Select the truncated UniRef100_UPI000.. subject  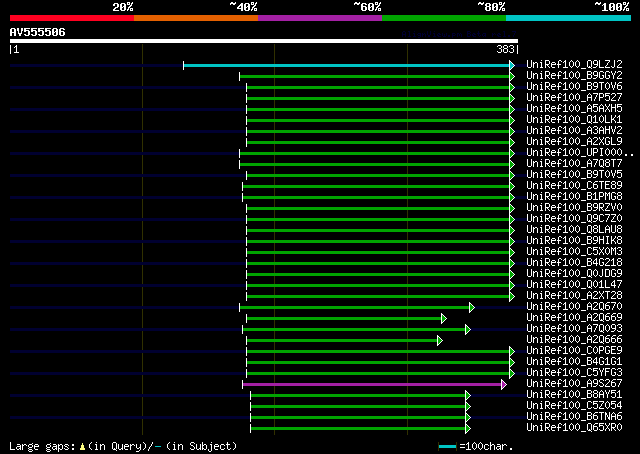580,153
